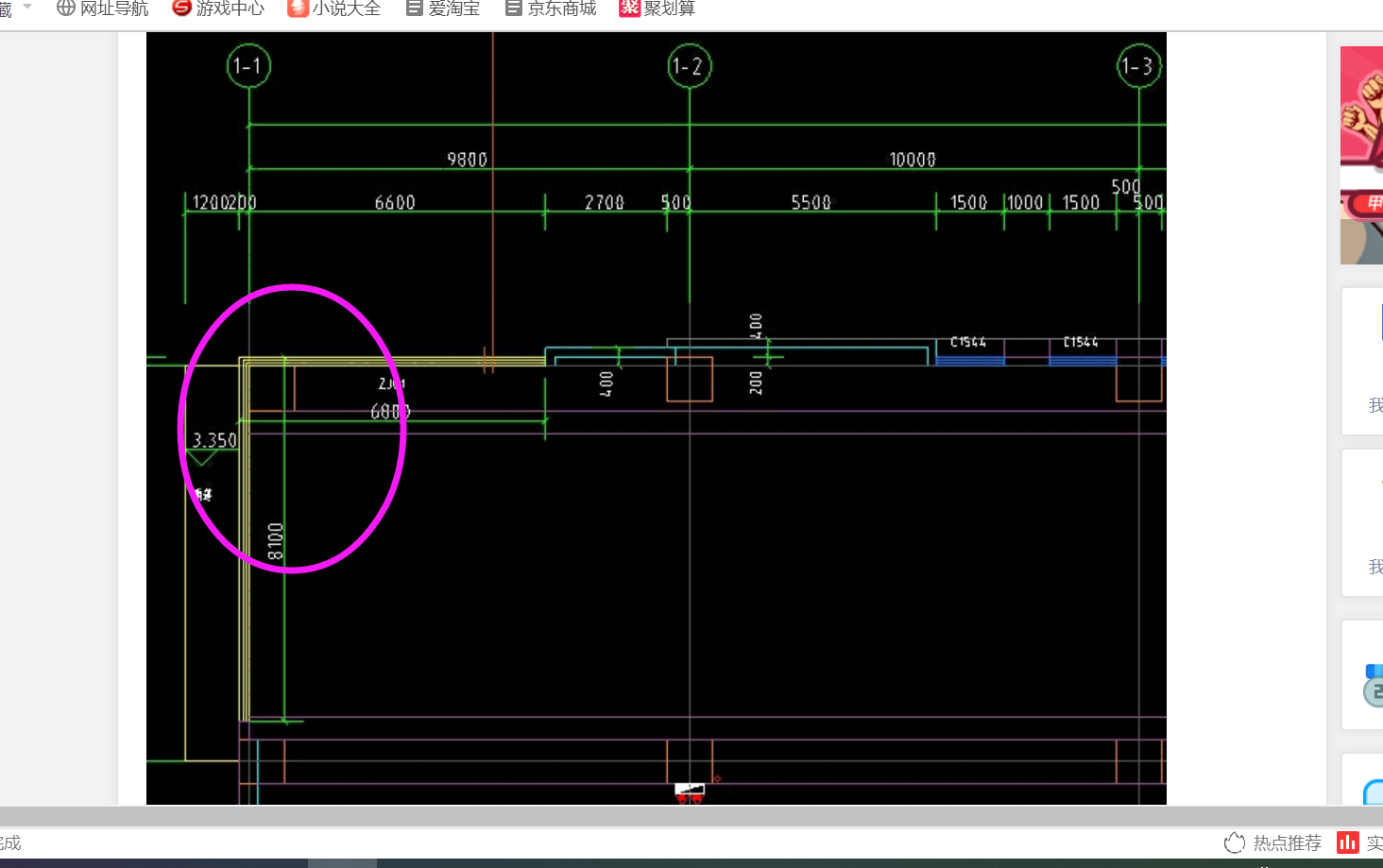
Task: Click the 3.350 elevation label
Action: 214,440
